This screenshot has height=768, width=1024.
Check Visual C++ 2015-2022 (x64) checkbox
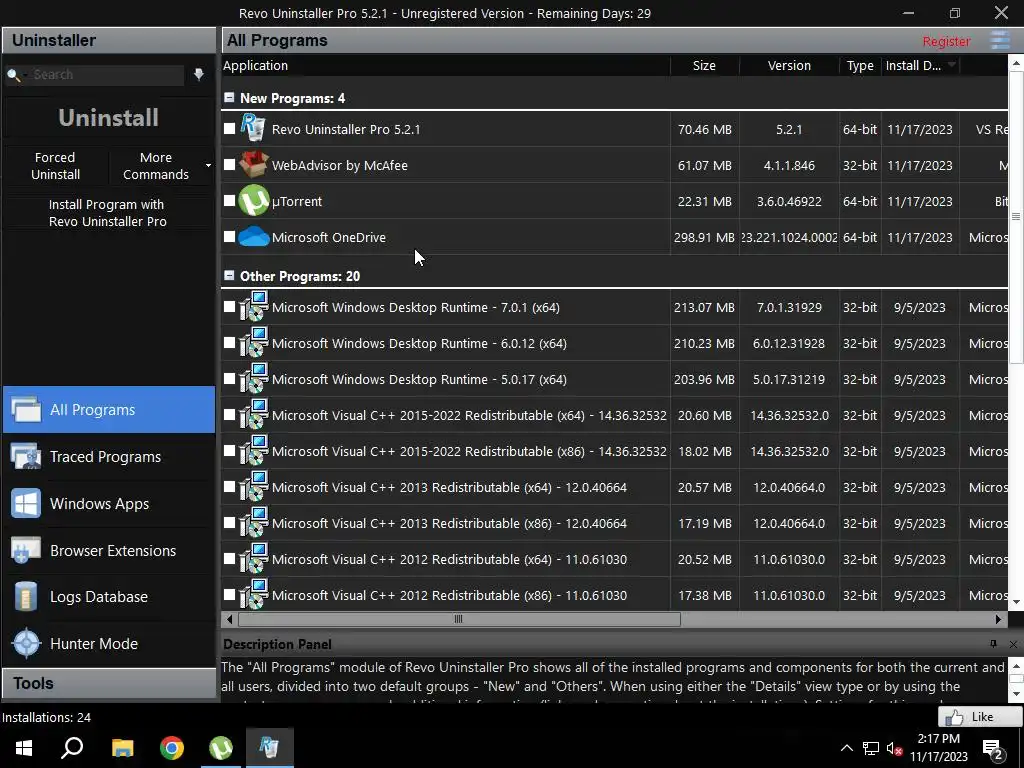point(229,415)
